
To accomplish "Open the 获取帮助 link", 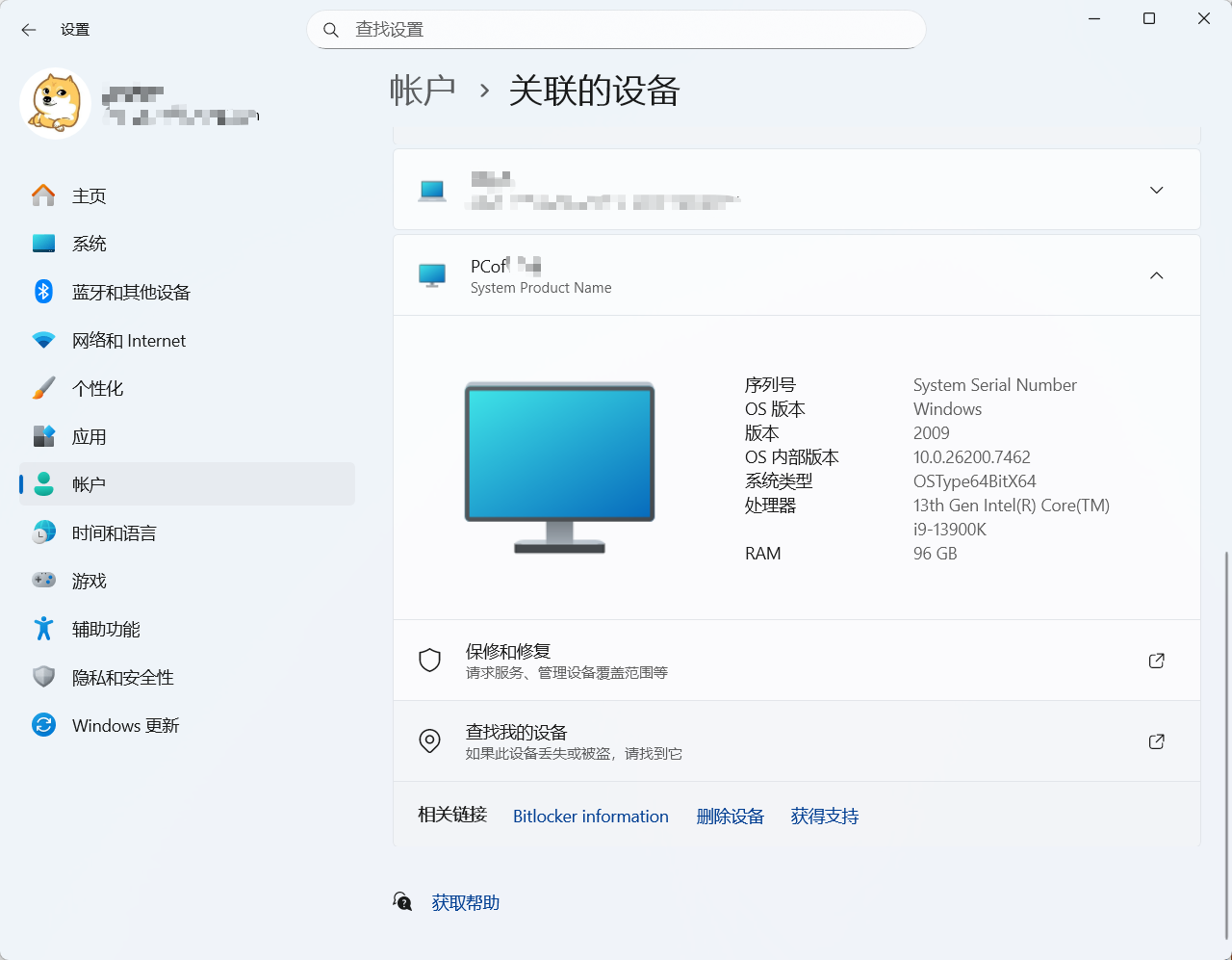I will point(466,902).
